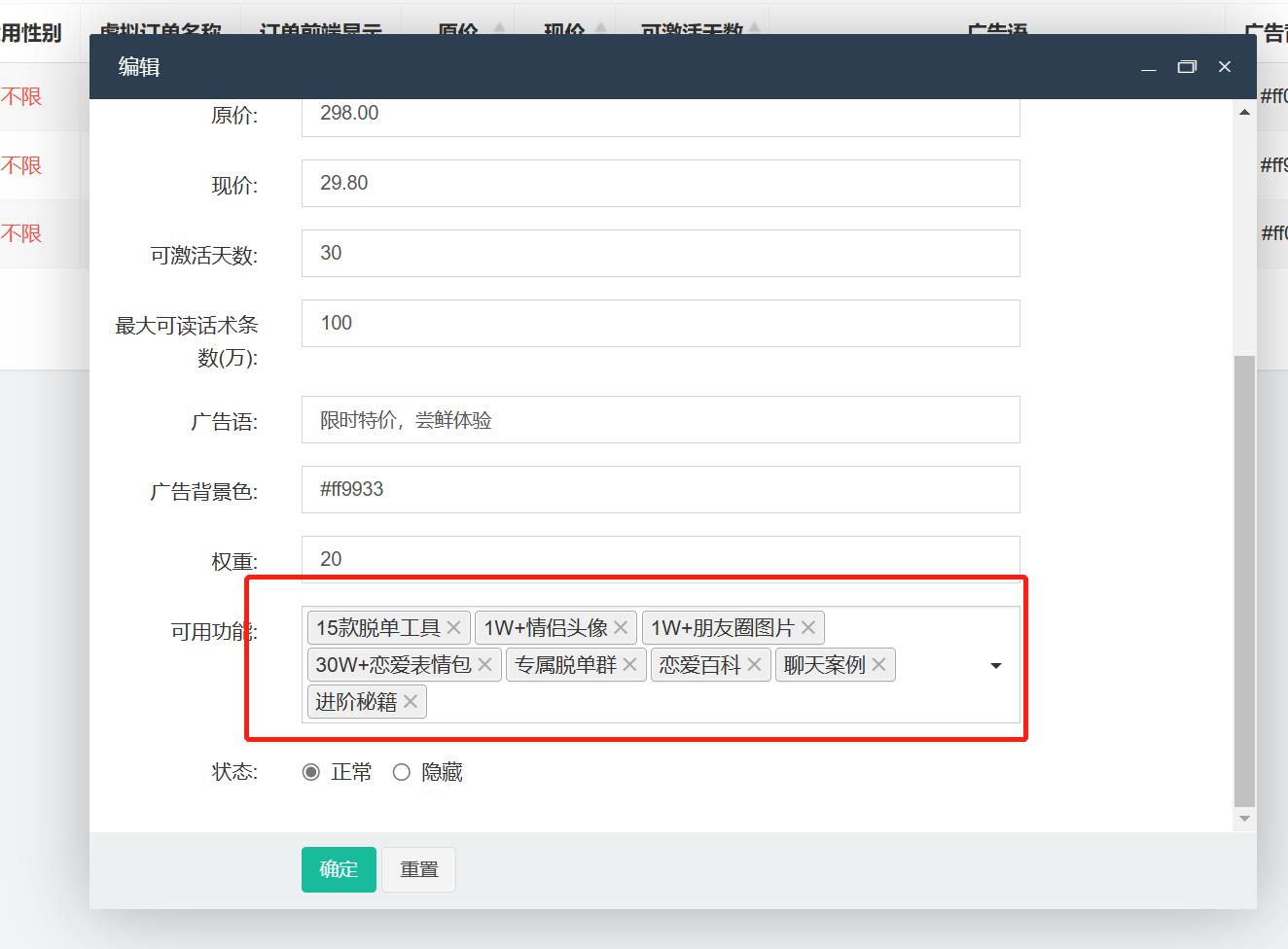Click the 原价 input field
Image resolution: width=1288 pixels, height=949 pixels.
[x=661, y=116]
